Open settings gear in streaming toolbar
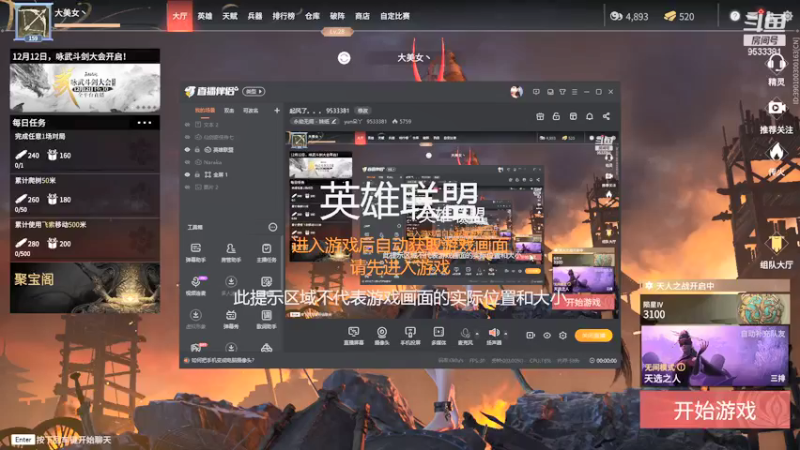This screenshot has height=450, width=800. pos(563,335)
